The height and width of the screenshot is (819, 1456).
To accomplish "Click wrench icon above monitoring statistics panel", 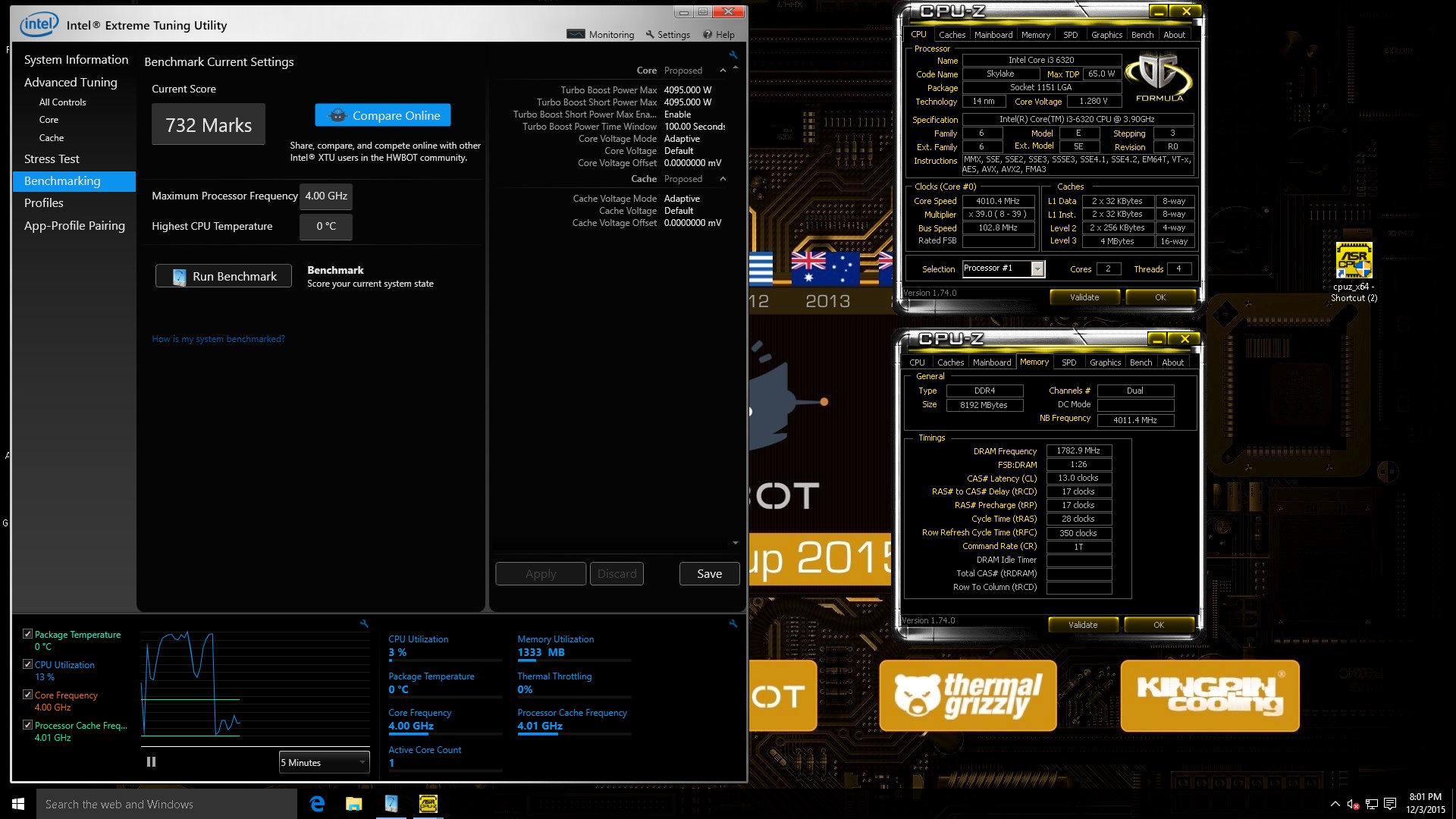I will (x=733, y=623).
